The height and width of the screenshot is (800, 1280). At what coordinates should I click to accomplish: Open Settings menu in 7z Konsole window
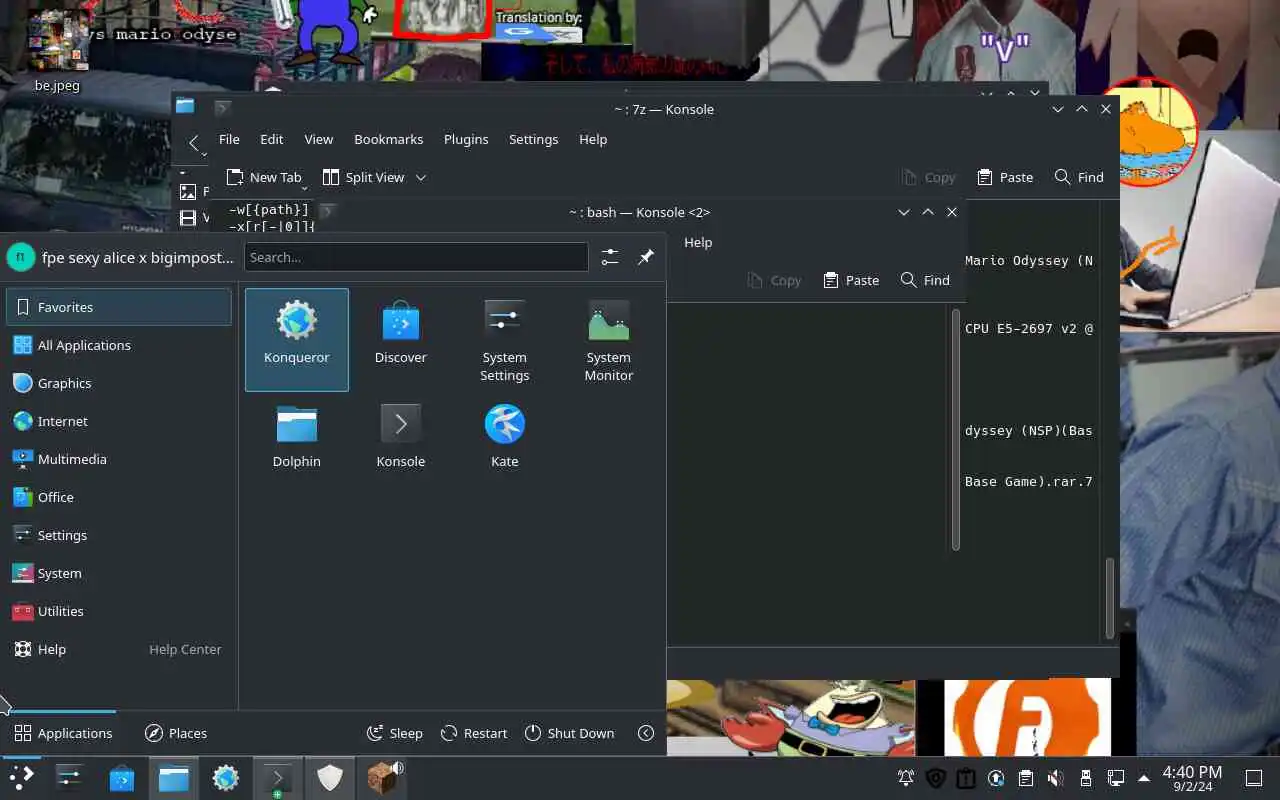(x=533, y=139)
